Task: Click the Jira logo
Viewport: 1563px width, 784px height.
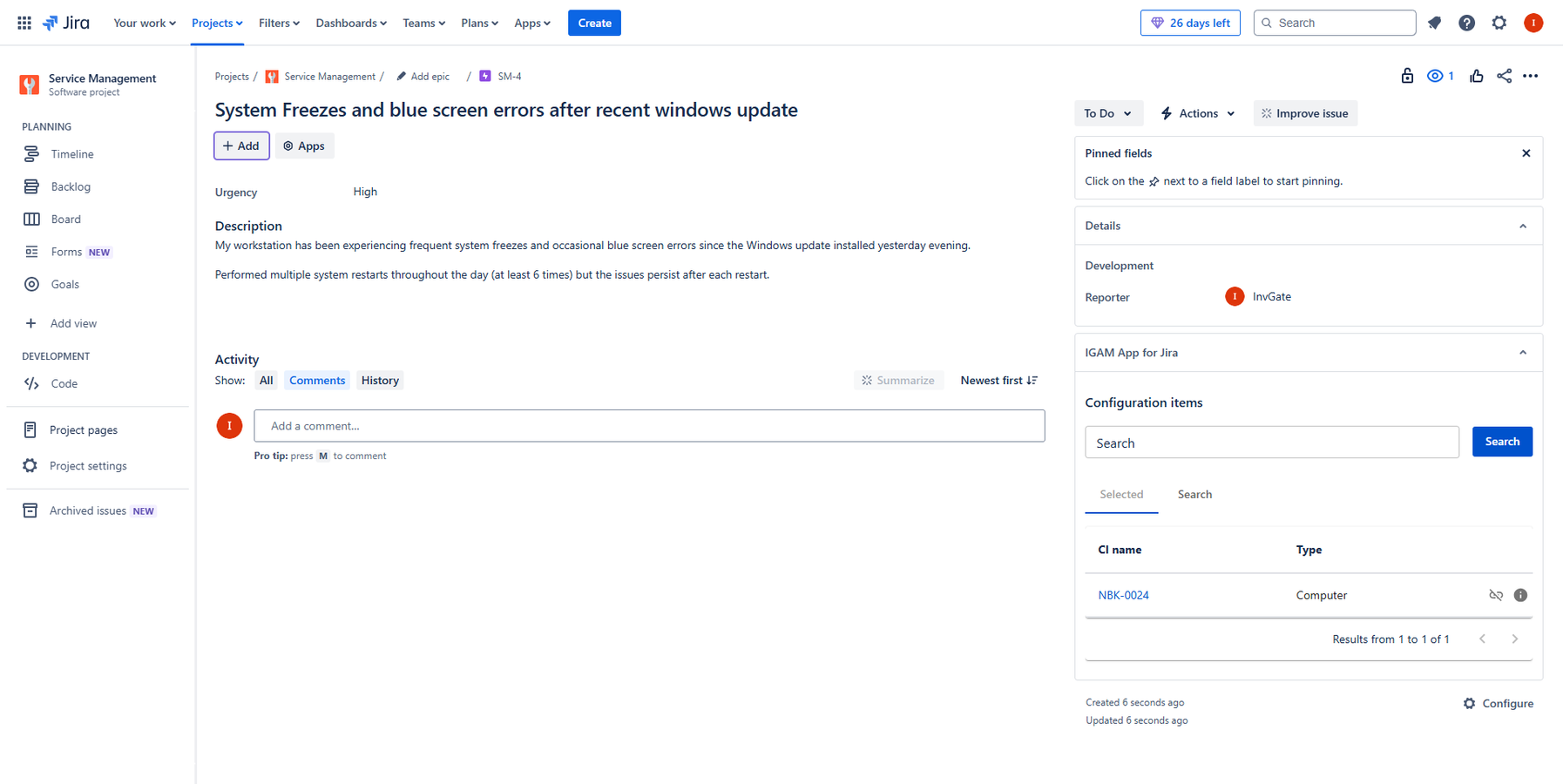Action: pyautogui.click(x=66, y=23)
